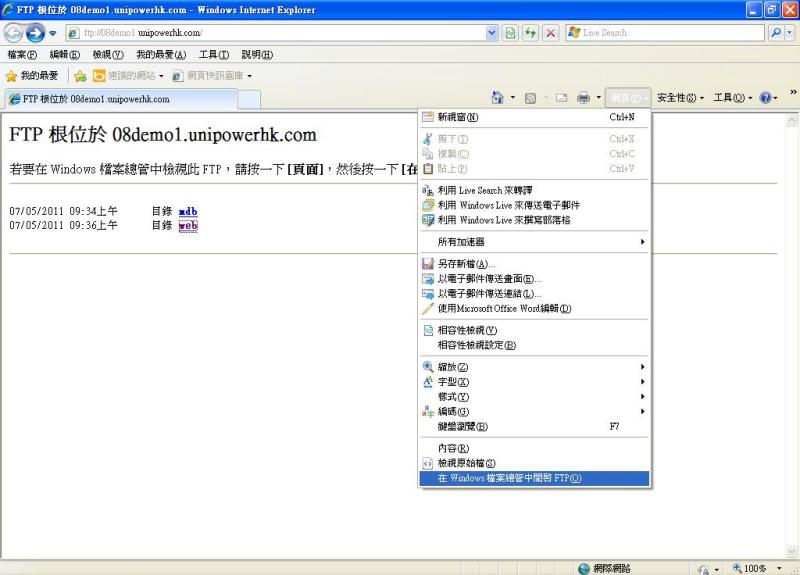Choose 檢視原始檔(S) view source entry

[534, 463]
